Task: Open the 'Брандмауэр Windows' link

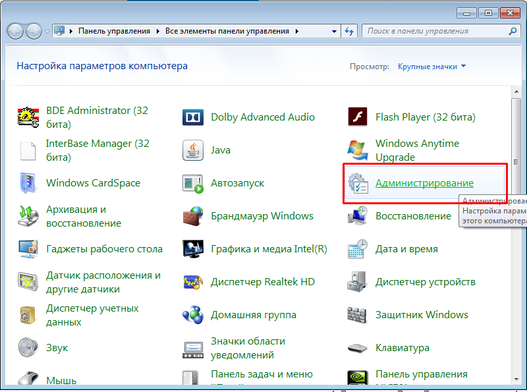Action: [x=262, y=216]
